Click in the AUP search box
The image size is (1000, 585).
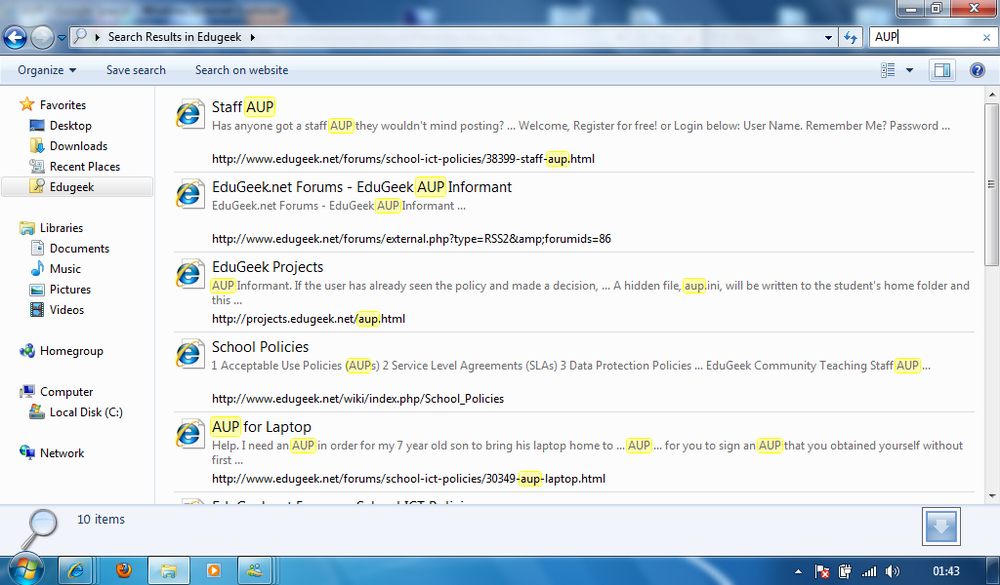(x=925, y=37)
